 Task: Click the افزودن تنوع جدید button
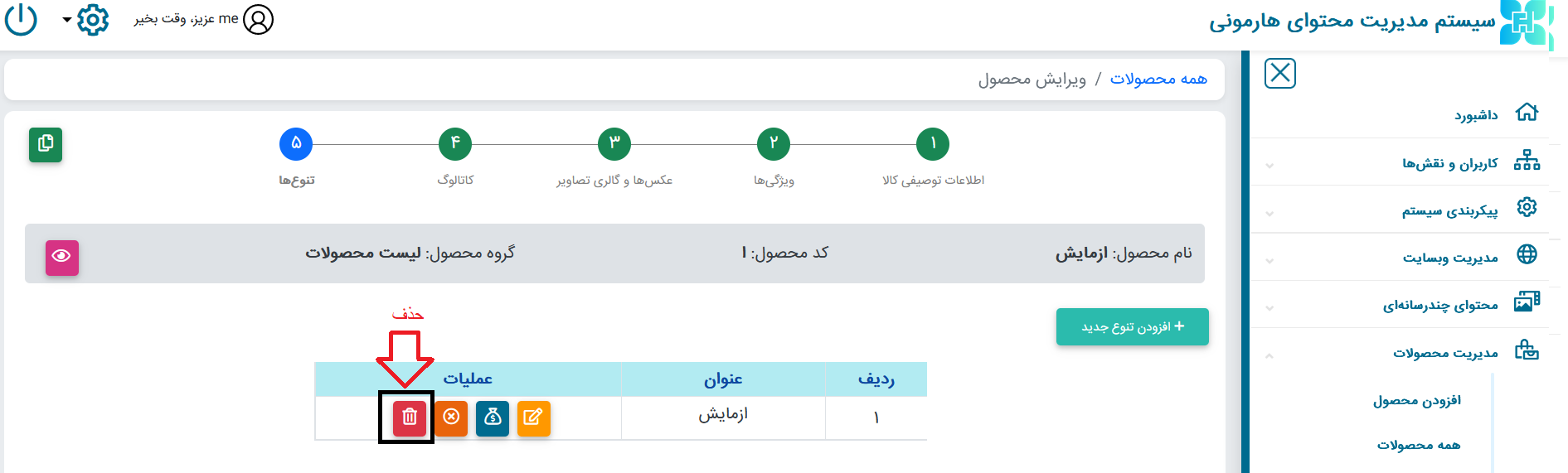(1132, 327)
